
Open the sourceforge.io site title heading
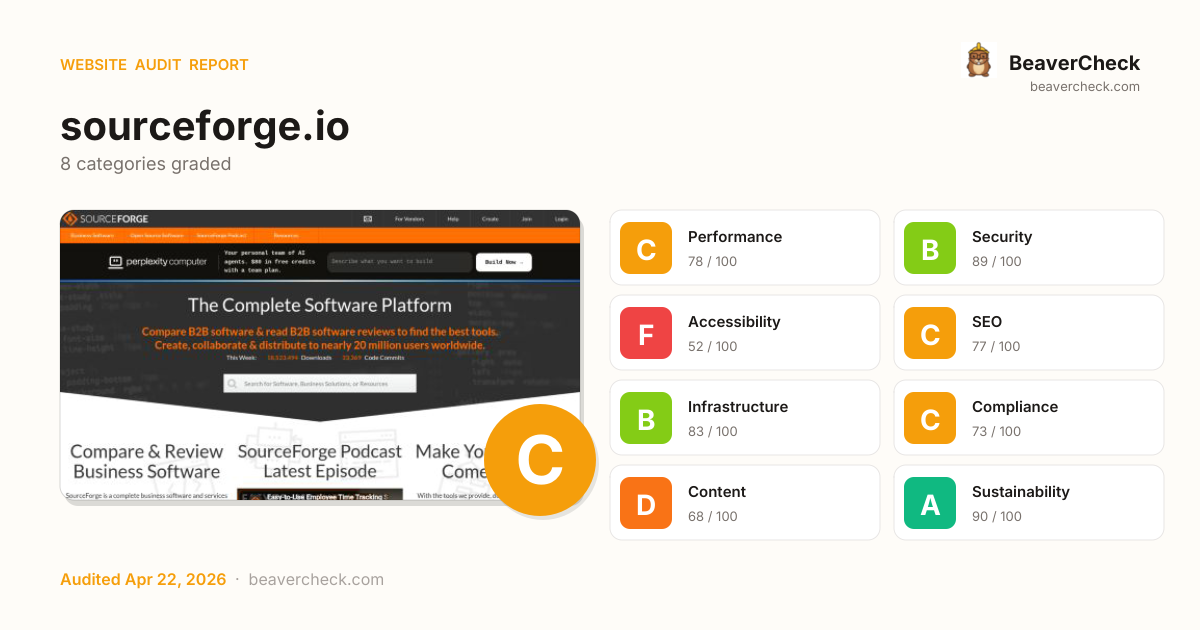tap(205, 127)
